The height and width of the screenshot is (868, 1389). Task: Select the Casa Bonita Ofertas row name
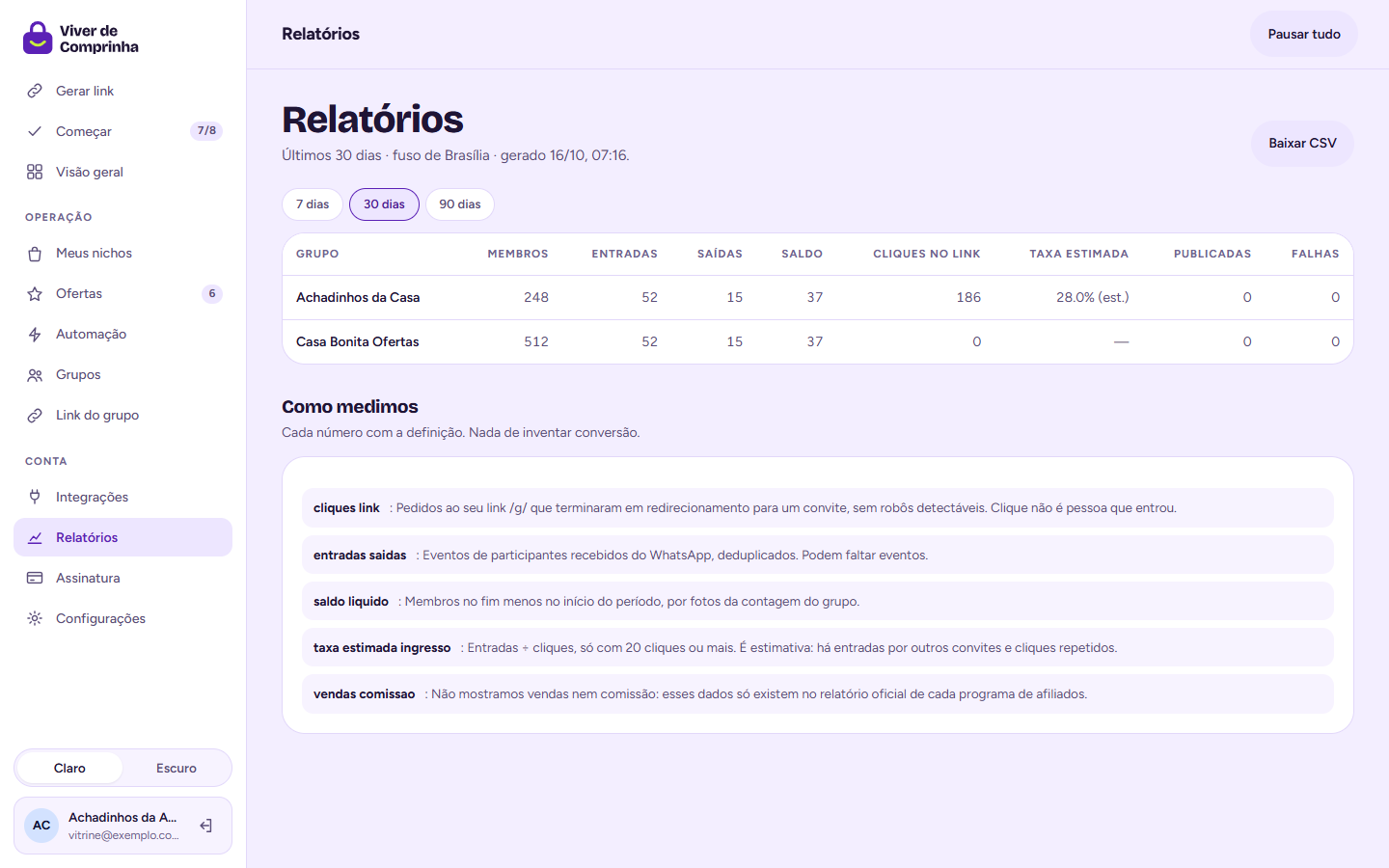[358, 341]
